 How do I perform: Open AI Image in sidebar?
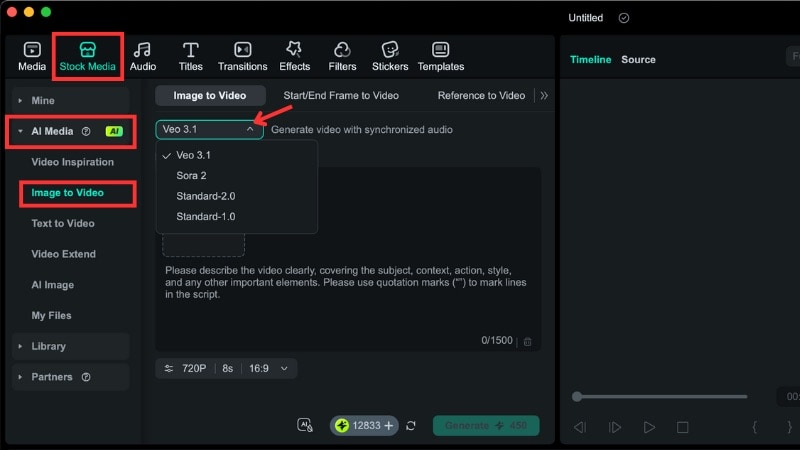tap(53, 285)
